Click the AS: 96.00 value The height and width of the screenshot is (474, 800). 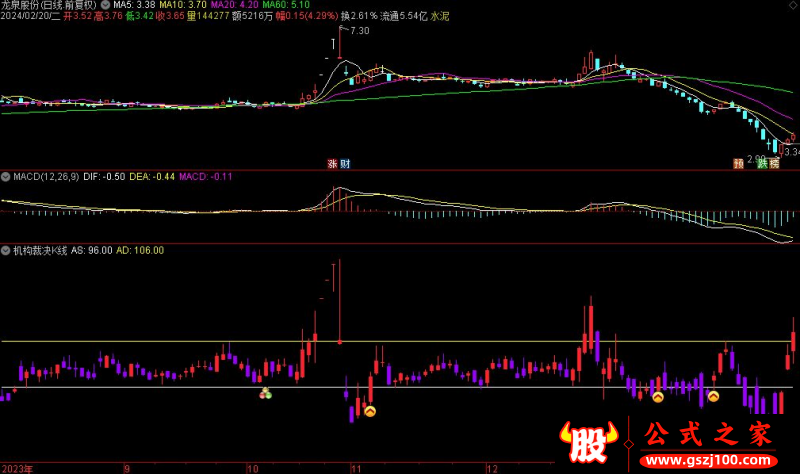[91, 251]
